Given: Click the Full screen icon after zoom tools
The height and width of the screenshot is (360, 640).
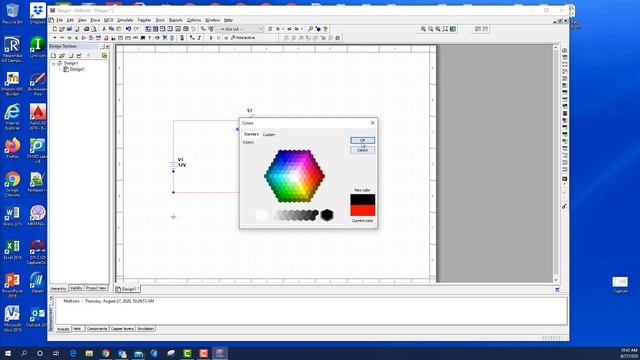Looking at the screenshot, I should tap(453, 29).
